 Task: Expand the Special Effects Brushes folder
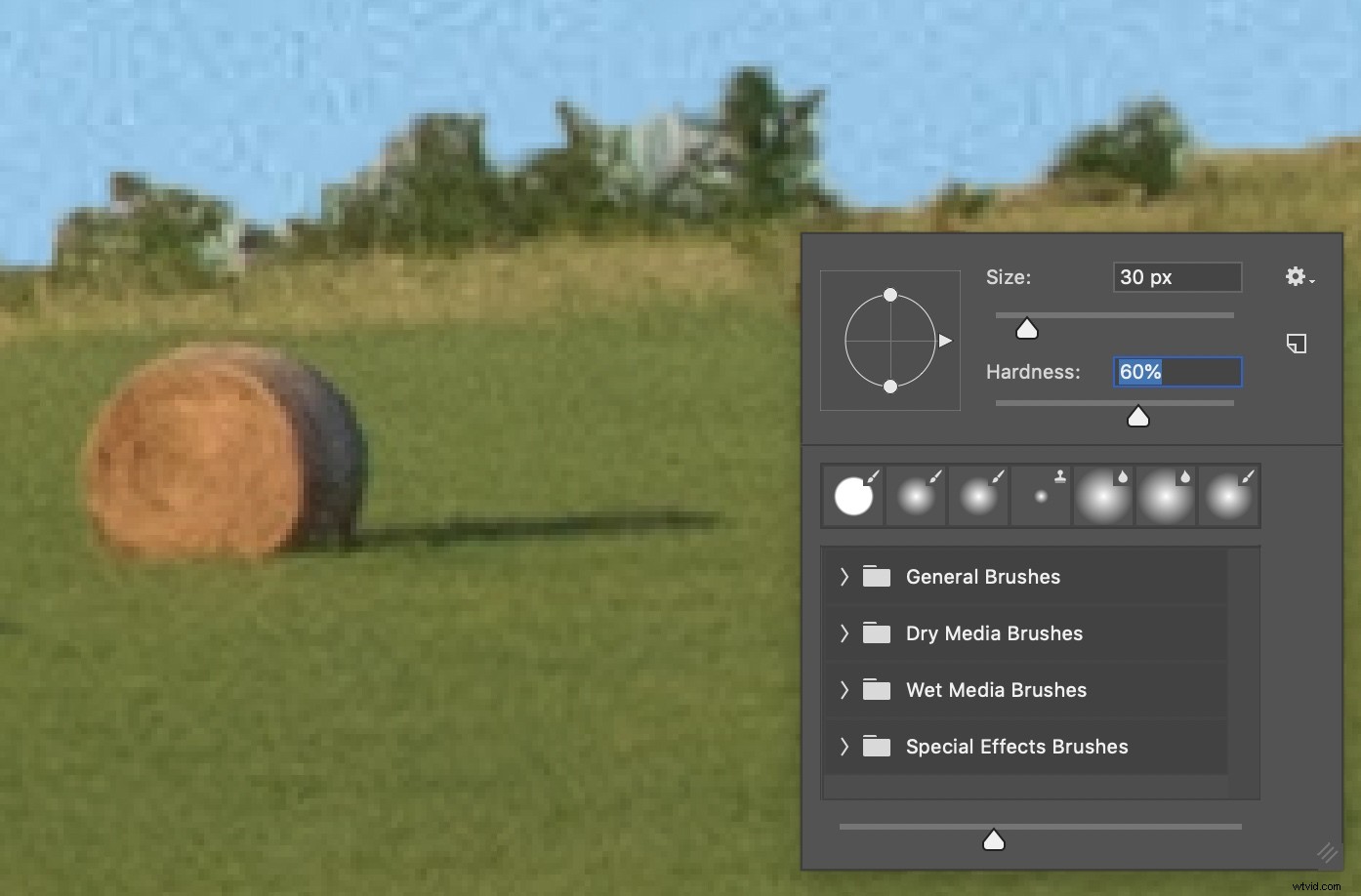(844, 747)
